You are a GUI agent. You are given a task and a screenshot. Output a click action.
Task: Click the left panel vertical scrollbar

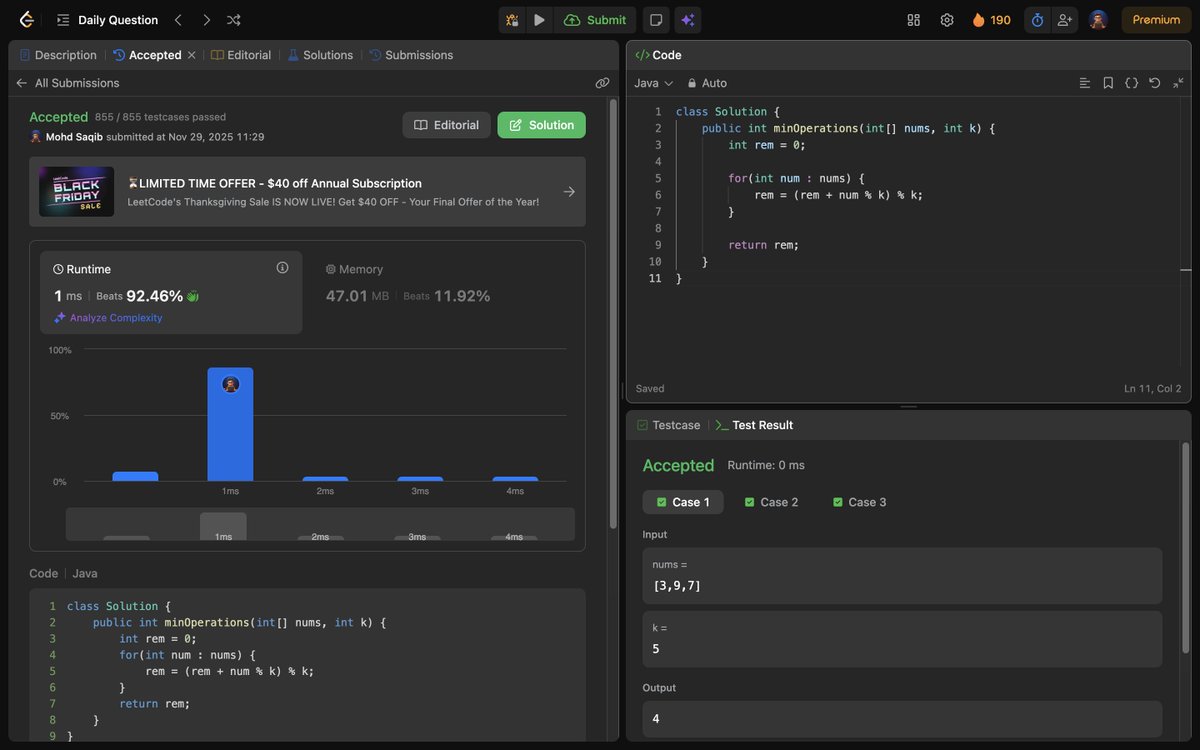[614, 313]
